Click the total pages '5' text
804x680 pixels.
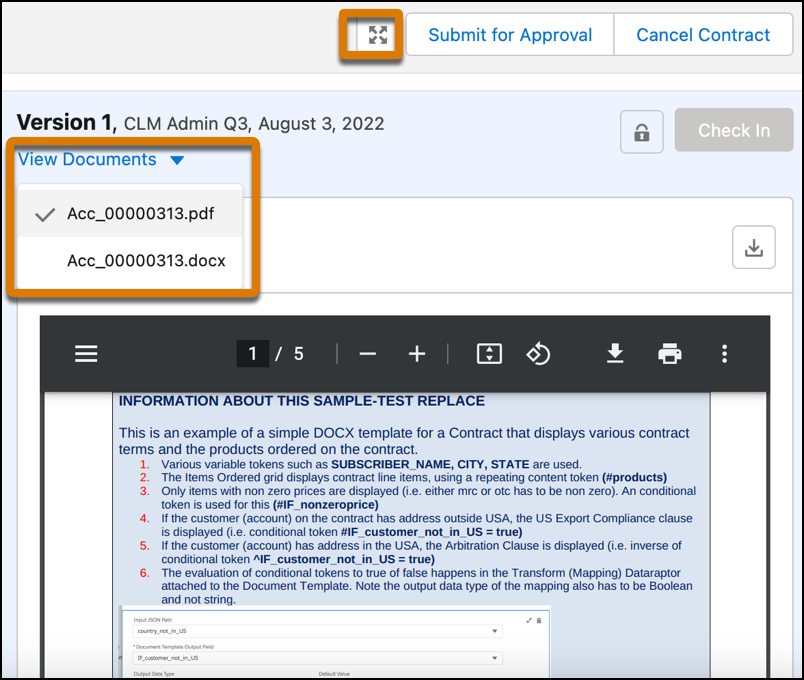click(298, 354)
